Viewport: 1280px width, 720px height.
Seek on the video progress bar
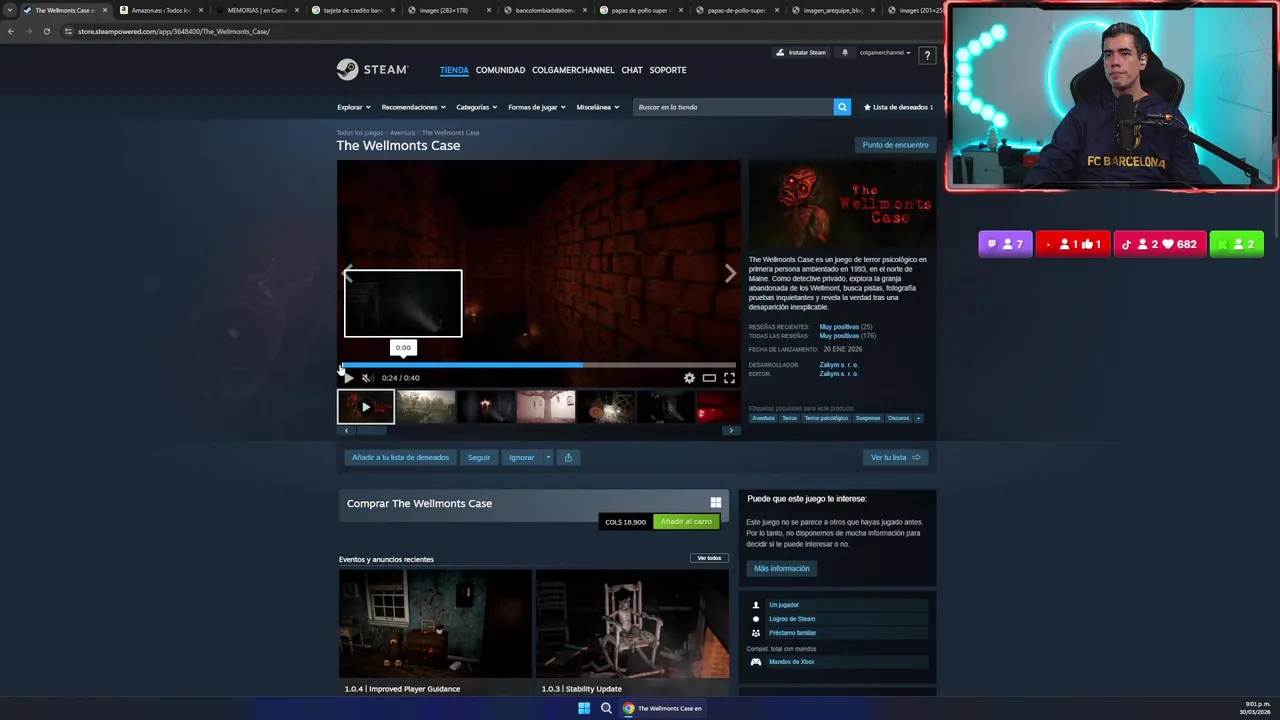(x=538, y=365)
